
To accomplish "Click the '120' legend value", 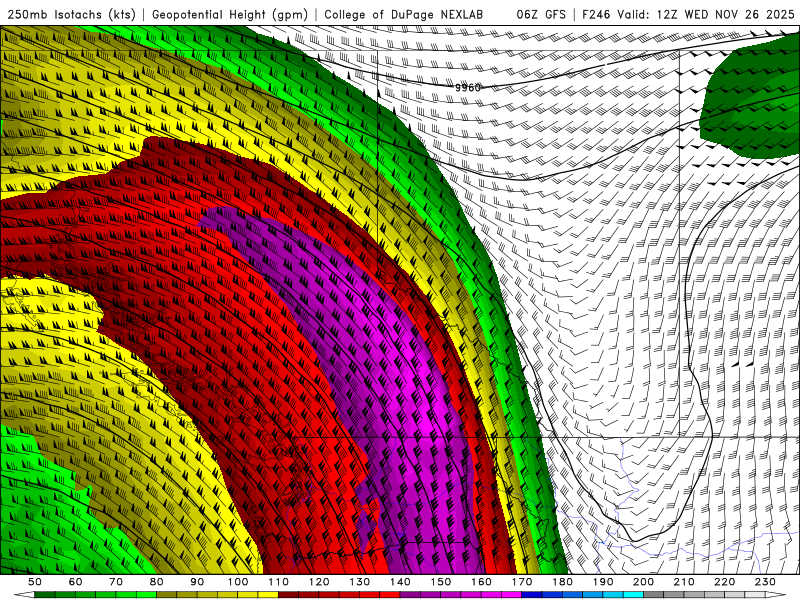I will (x=319, y=582).
